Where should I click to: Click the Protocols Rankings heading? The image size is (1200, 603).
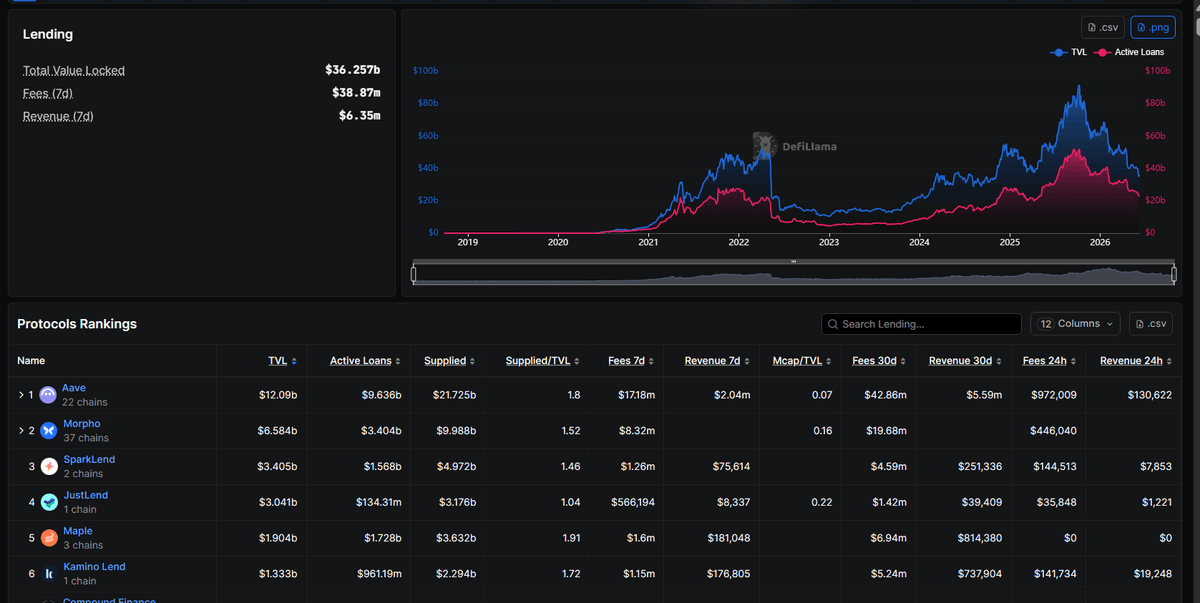tap(77, 324)
